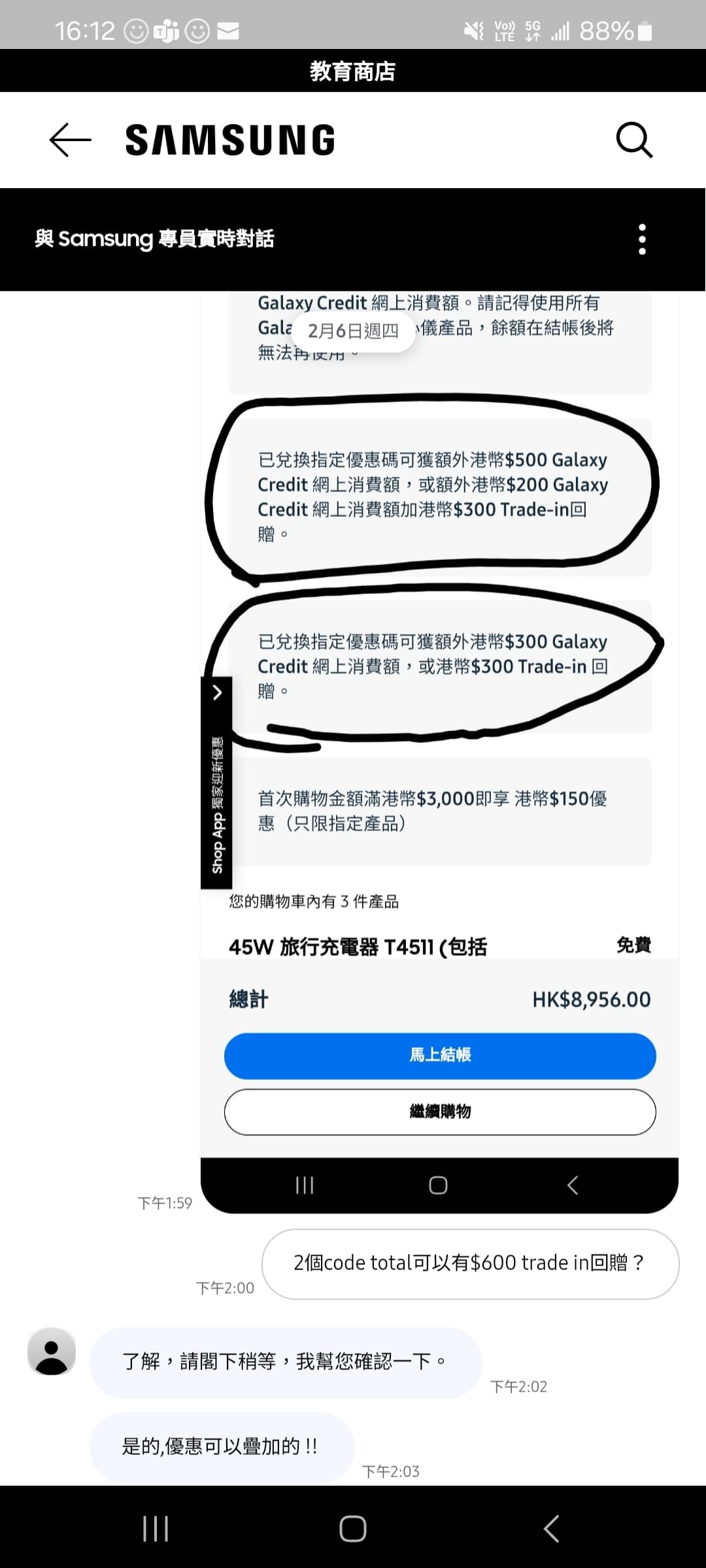This screenshot has height=1568, width=706.
Task: Select the $600 trade in question bubble
Action: pyautogui.click(x=471, y=1264)
